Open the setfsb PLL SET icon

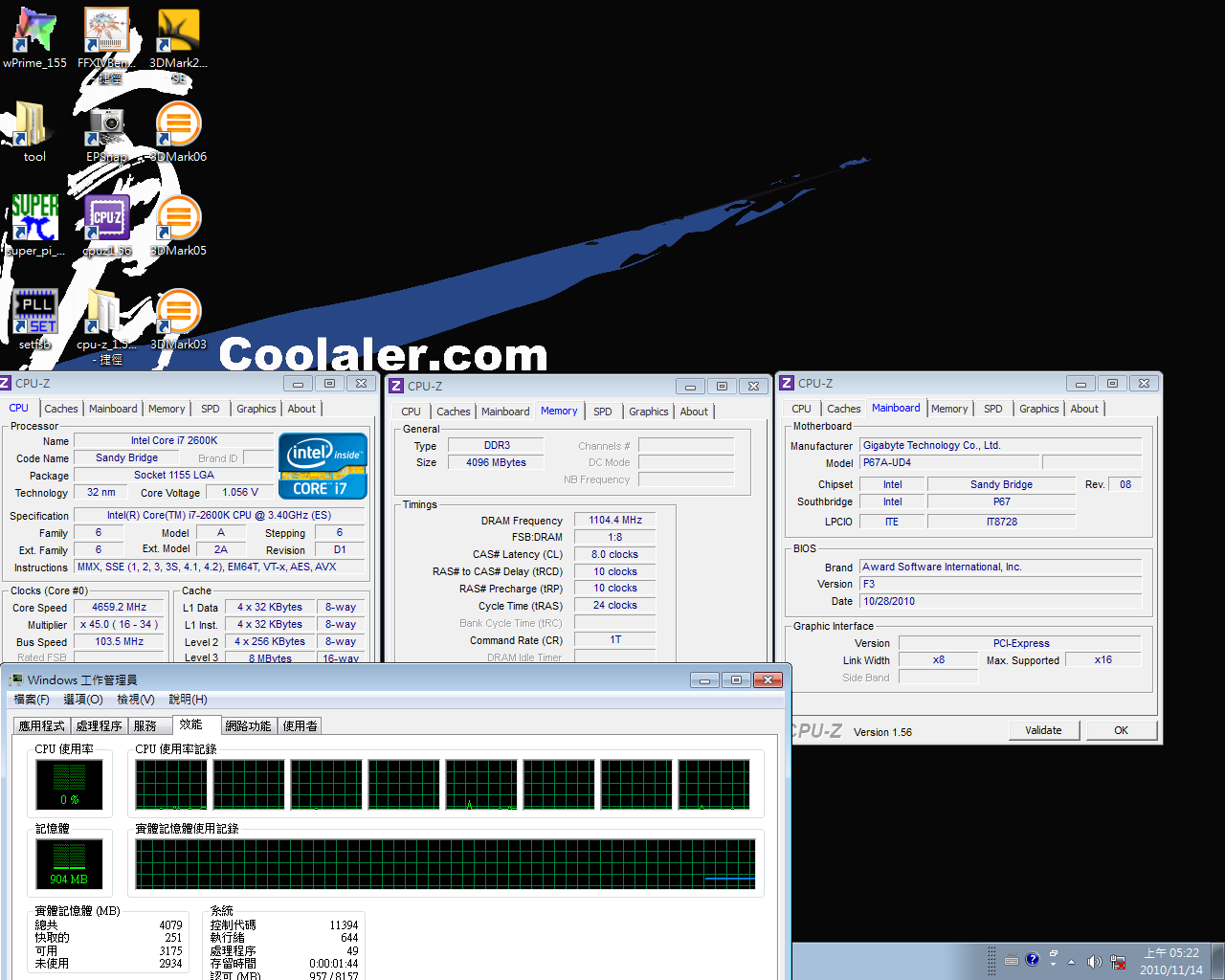pos(34,320)
